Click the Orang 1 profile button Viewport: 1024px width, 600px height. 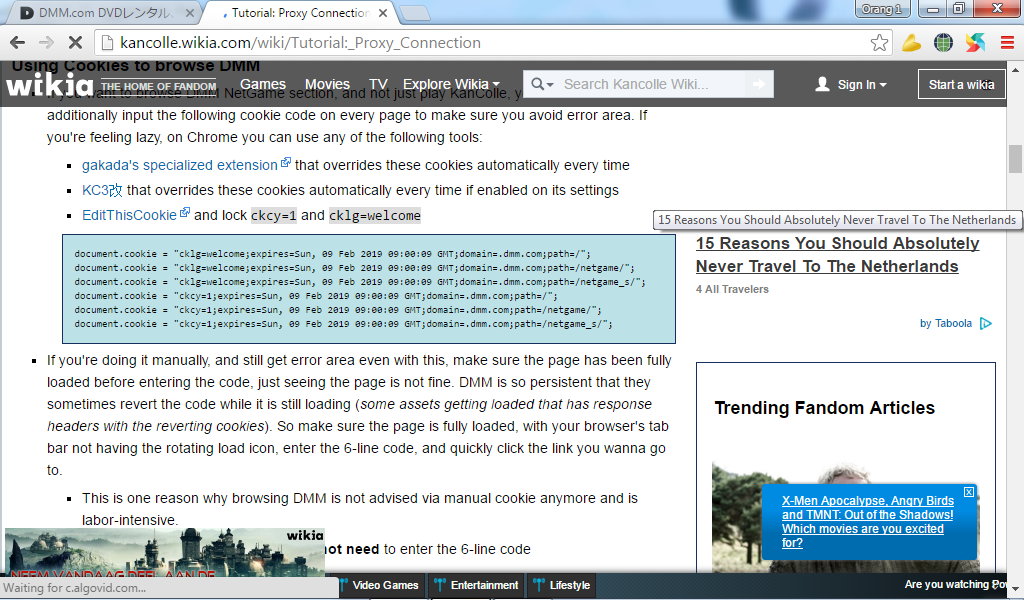[882, 9]
